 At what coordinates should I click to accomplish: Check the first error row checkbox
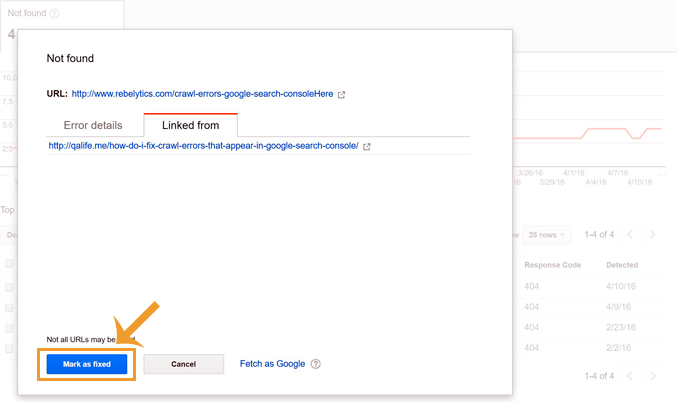9,287
